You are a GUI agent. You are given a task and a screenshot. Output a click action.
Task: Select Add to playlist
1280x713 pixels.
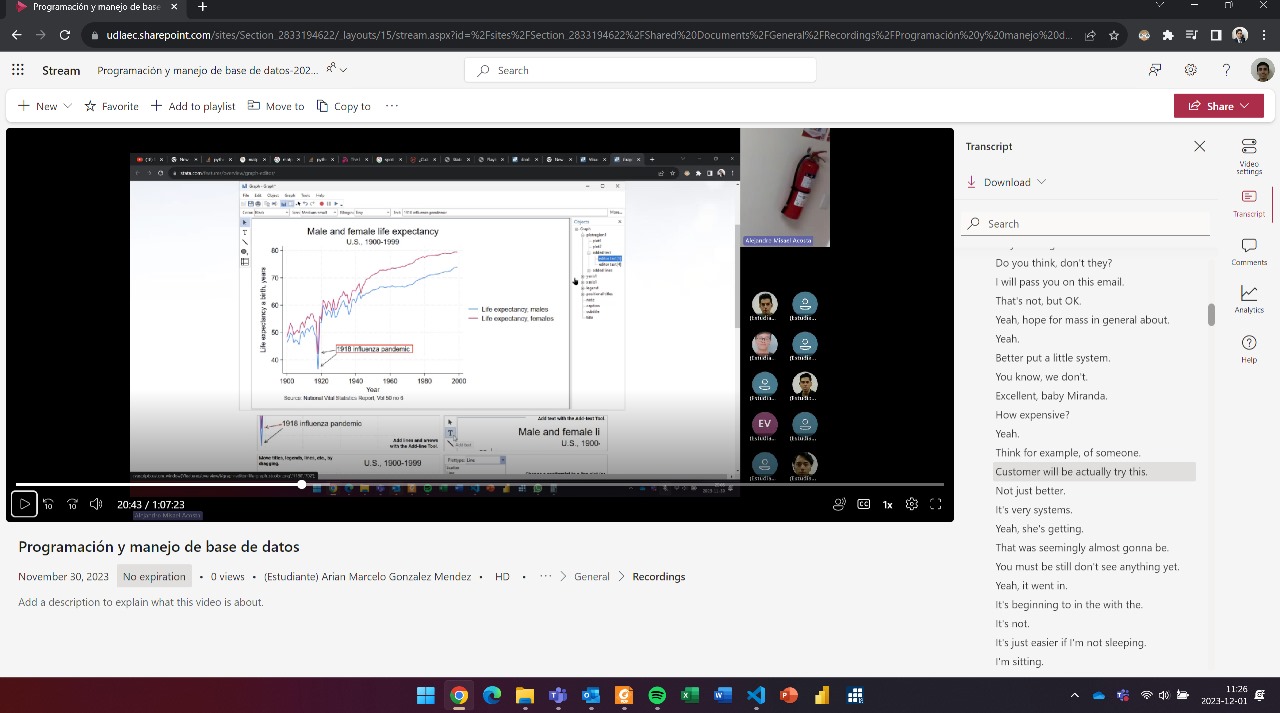tap(193, 106)
